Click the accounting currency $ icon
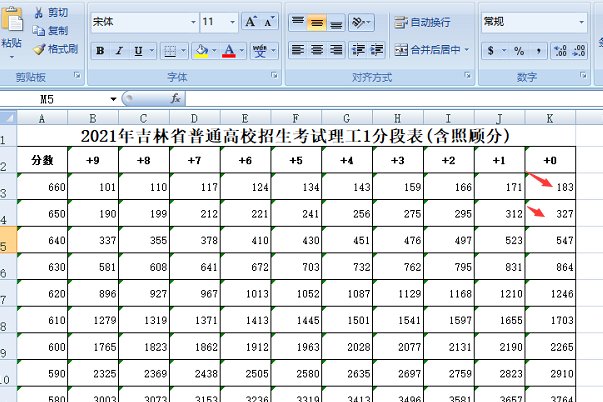The height and width of the screenshot is (402, 603). click(491, 50)
